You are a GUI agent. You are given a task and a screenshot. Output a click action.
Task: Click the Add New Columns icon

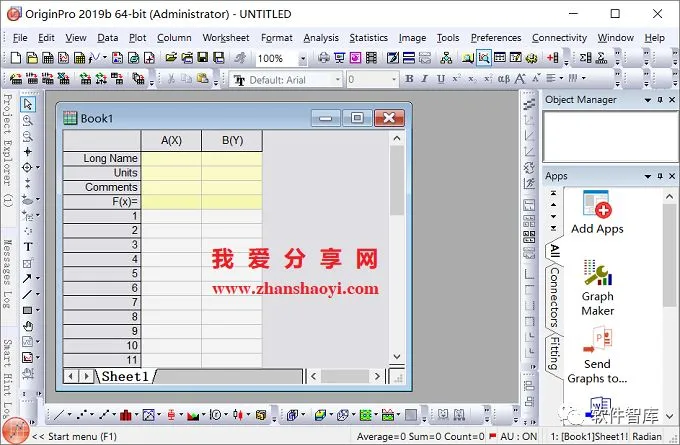[552, 58]
